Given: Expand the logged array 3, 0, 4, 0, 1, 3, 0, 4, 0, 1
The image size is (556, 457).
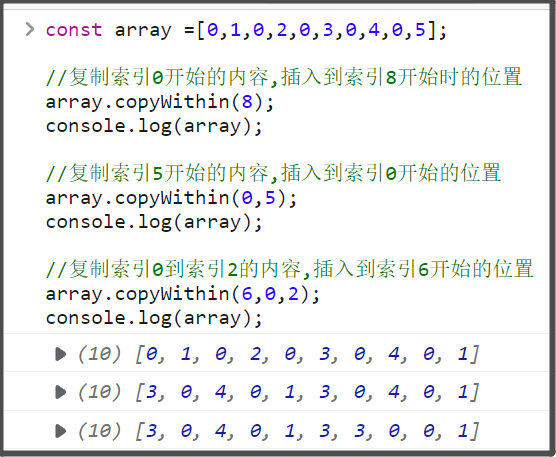Looking at the screenshot, I should (x=61, y=392).
